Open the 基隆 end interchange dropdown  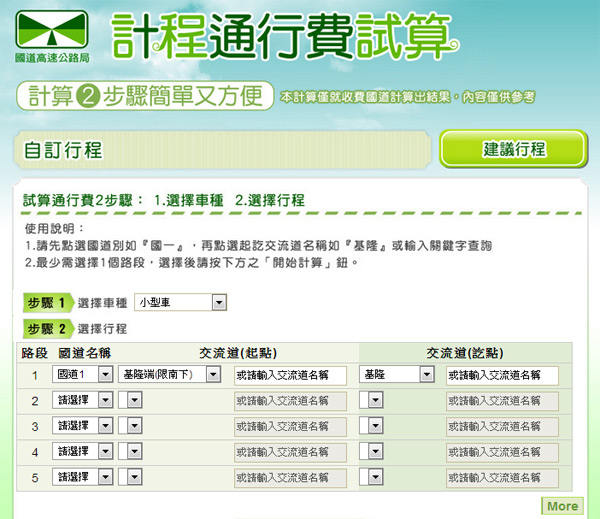click(398, 375)
